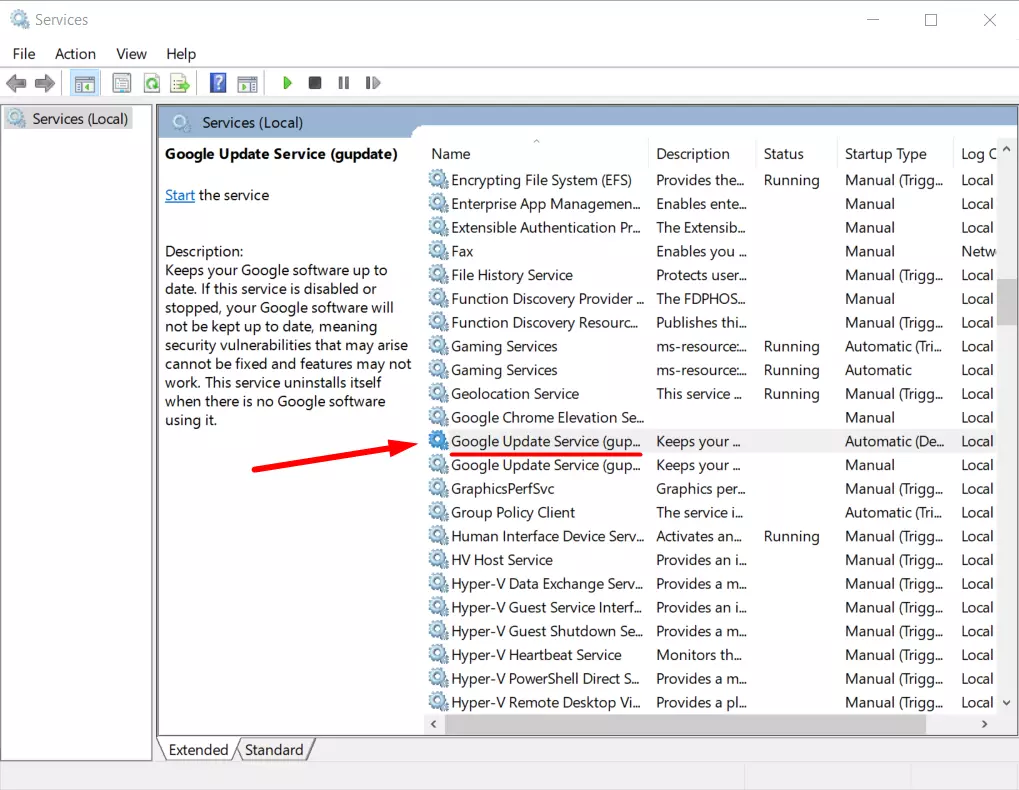
Task: Sort by Description column header
Action: 702,154
